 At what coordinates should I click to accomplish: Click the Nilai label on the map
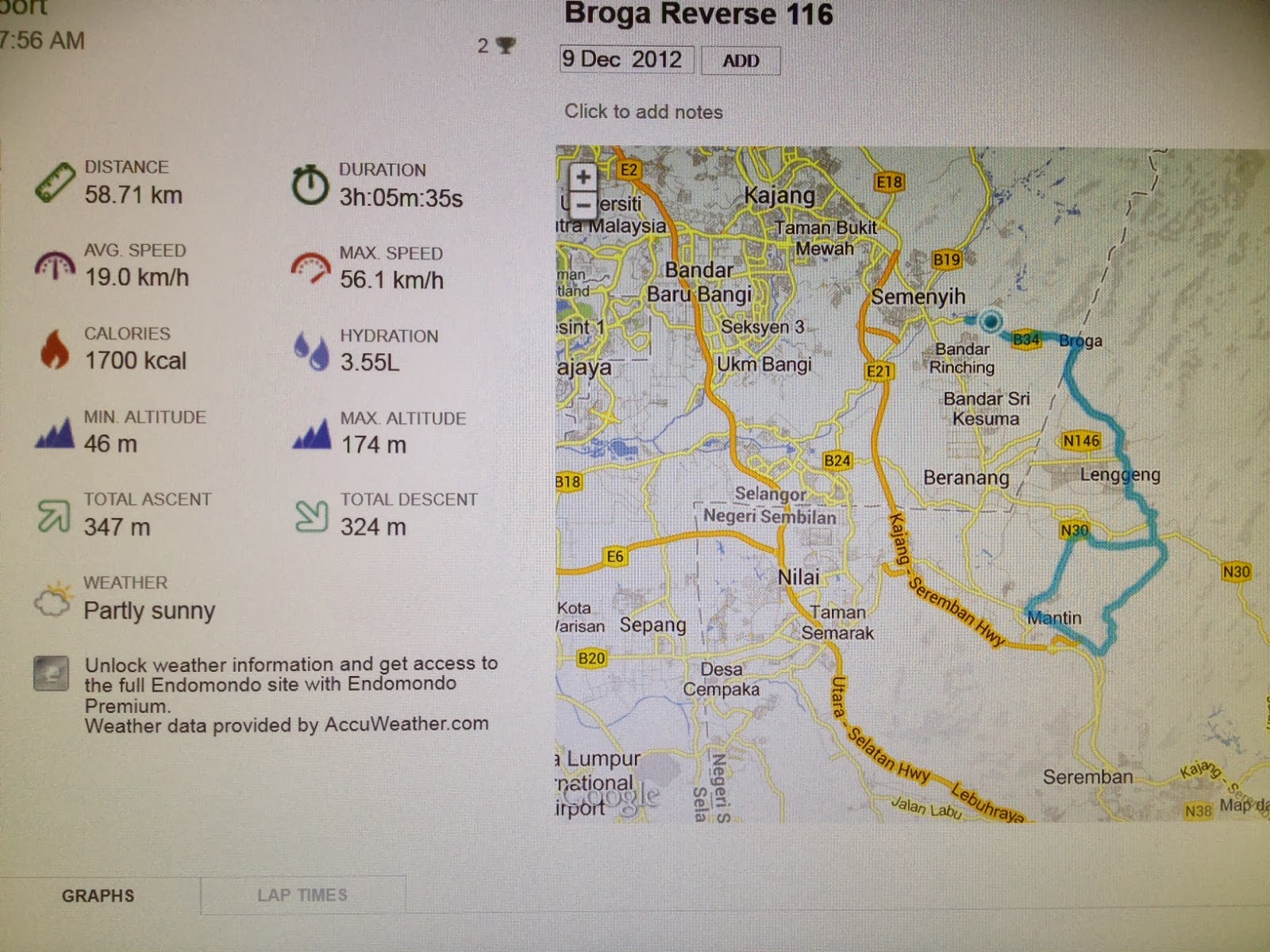tap(799, 577)
